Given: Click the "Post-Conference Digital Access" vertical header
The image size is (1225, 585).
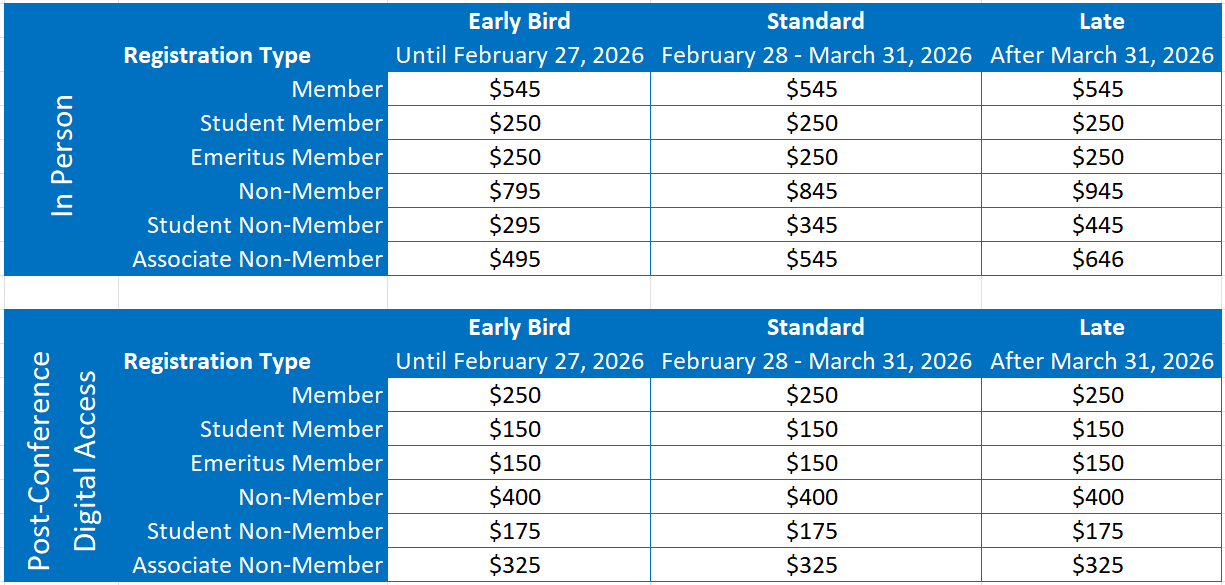Looking at the screenshot, I should (63, 460).
